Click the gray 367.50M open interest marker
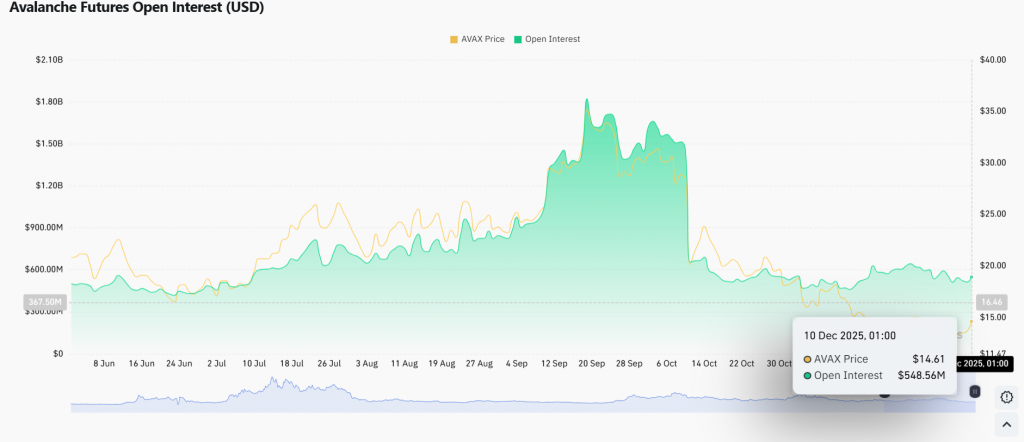The width and height of the screenshot is (1024, 442). pos(44,301)
